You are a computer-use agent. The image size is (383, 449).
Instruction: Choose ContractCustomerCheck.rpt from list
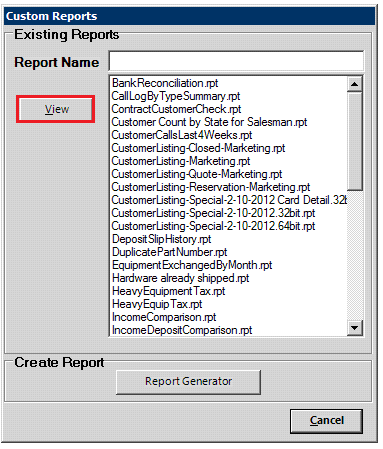click(176, 109)
